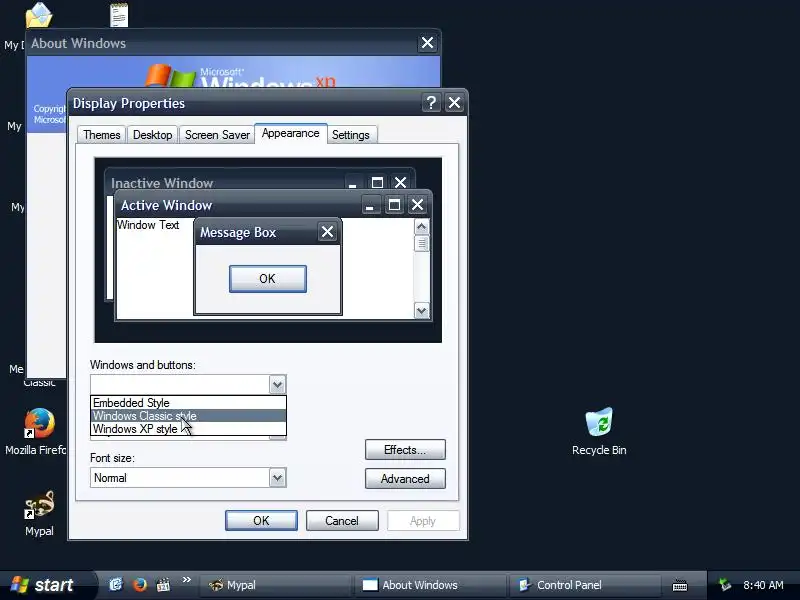Viewport: 800px width, 600px height.
Task: Switch to Control Panel taskbar button
Action: click(585, 585)
